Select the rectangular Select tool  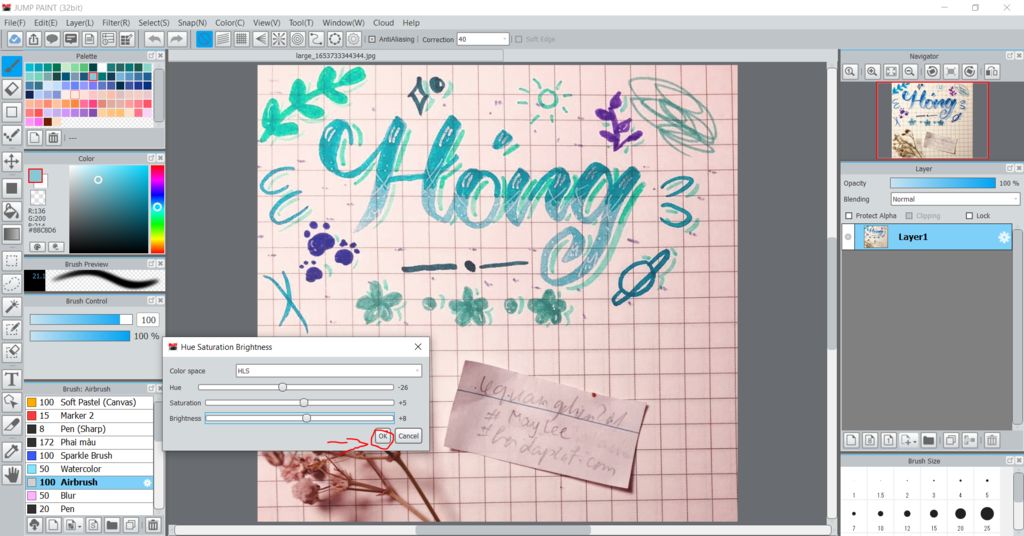pos(12,260)
